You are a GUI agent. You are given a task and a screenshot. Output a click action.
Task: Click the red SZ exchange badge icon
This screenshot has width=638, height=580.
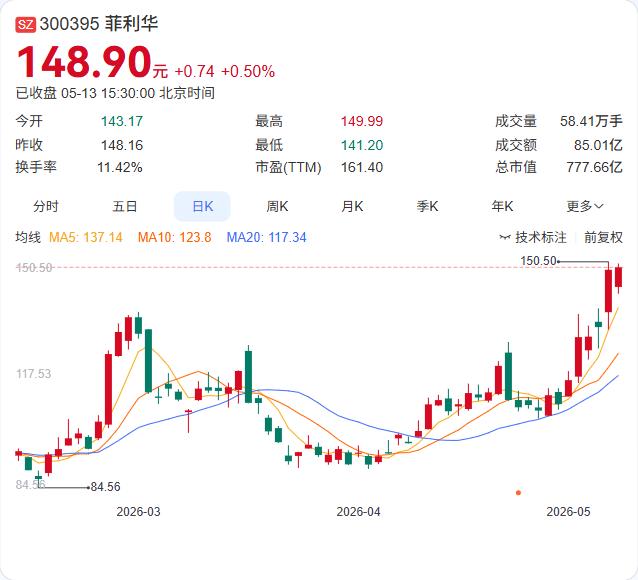26,24
